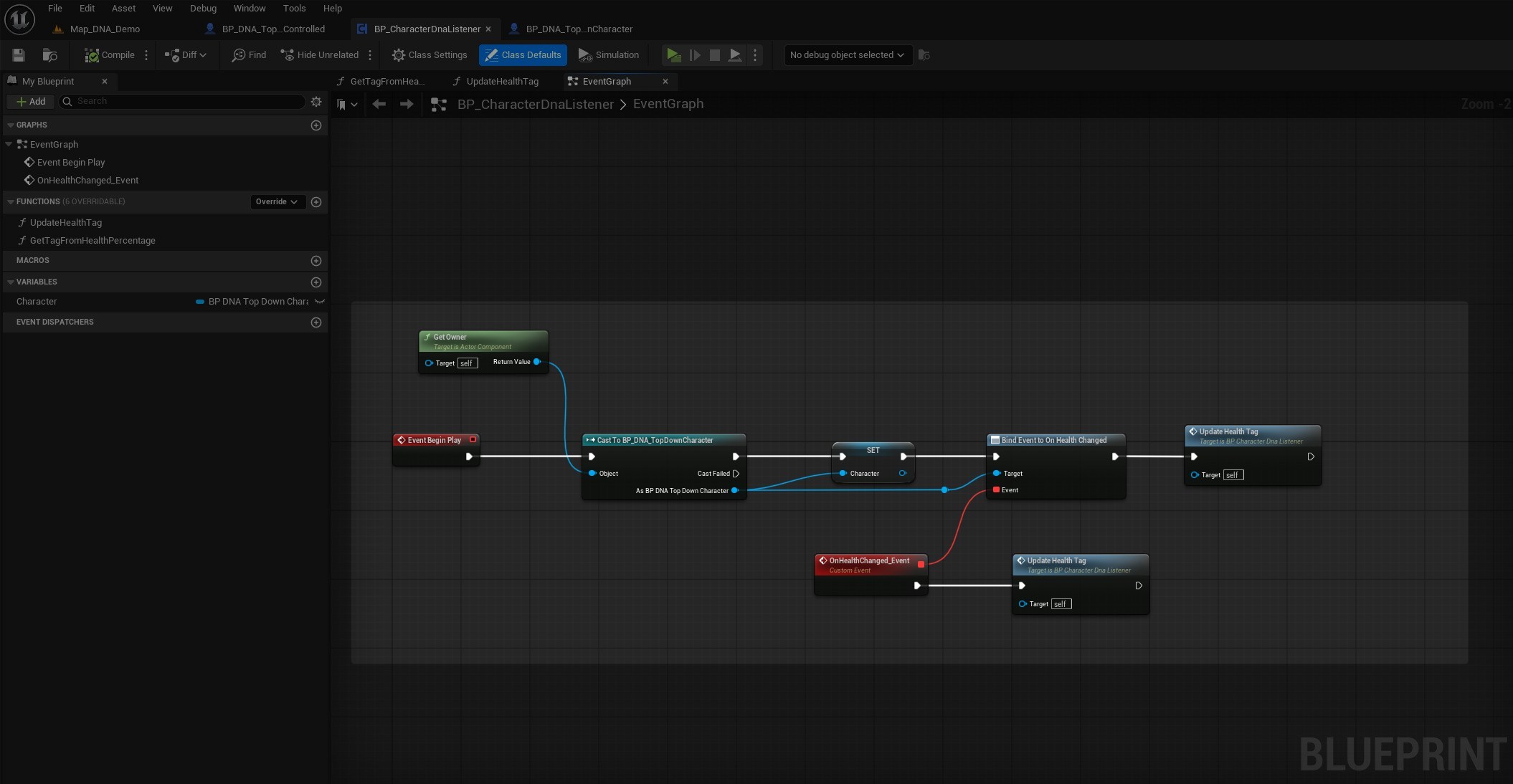This screenshot has width=1513, height=784.
Task: Open the Debug menu
Action: click(203, 9)
